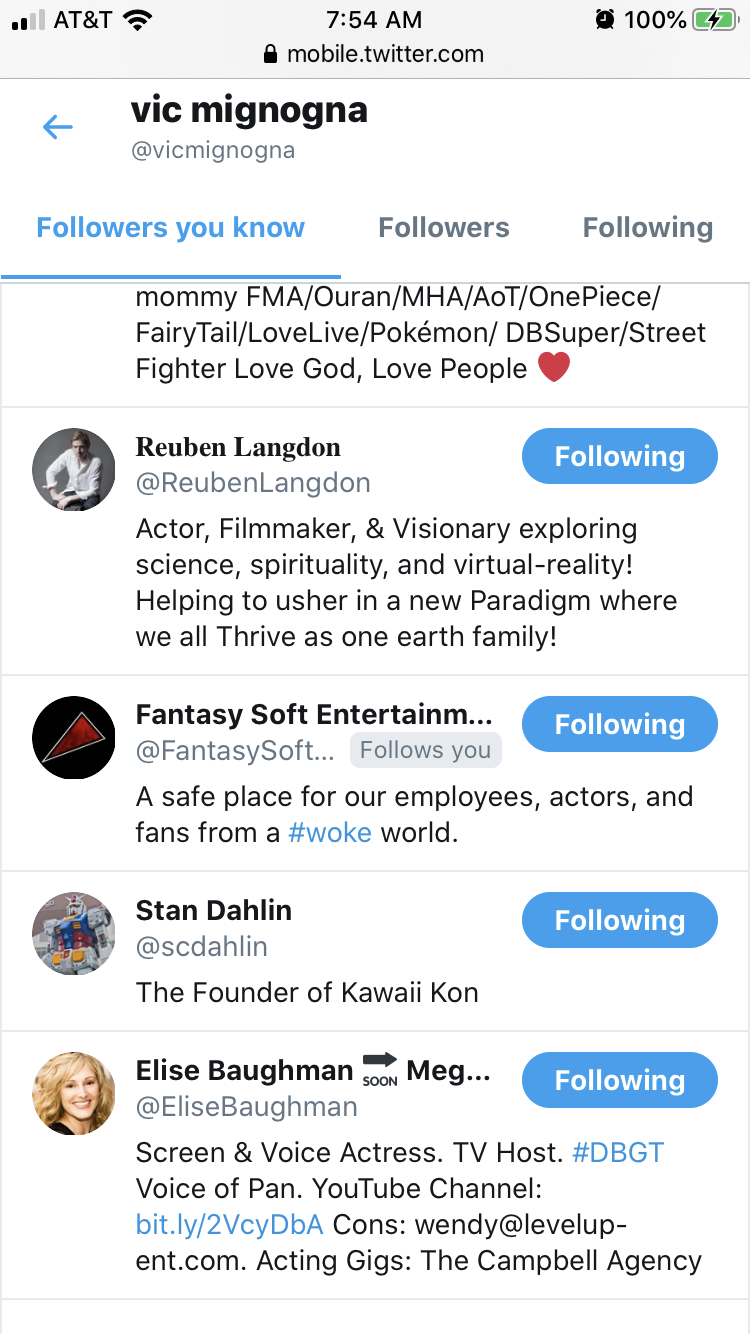Image resolution: width=750 pixels, height=1334 pixels.
Task: Tap the back arrow icon
Action: (x=58, y=127)
